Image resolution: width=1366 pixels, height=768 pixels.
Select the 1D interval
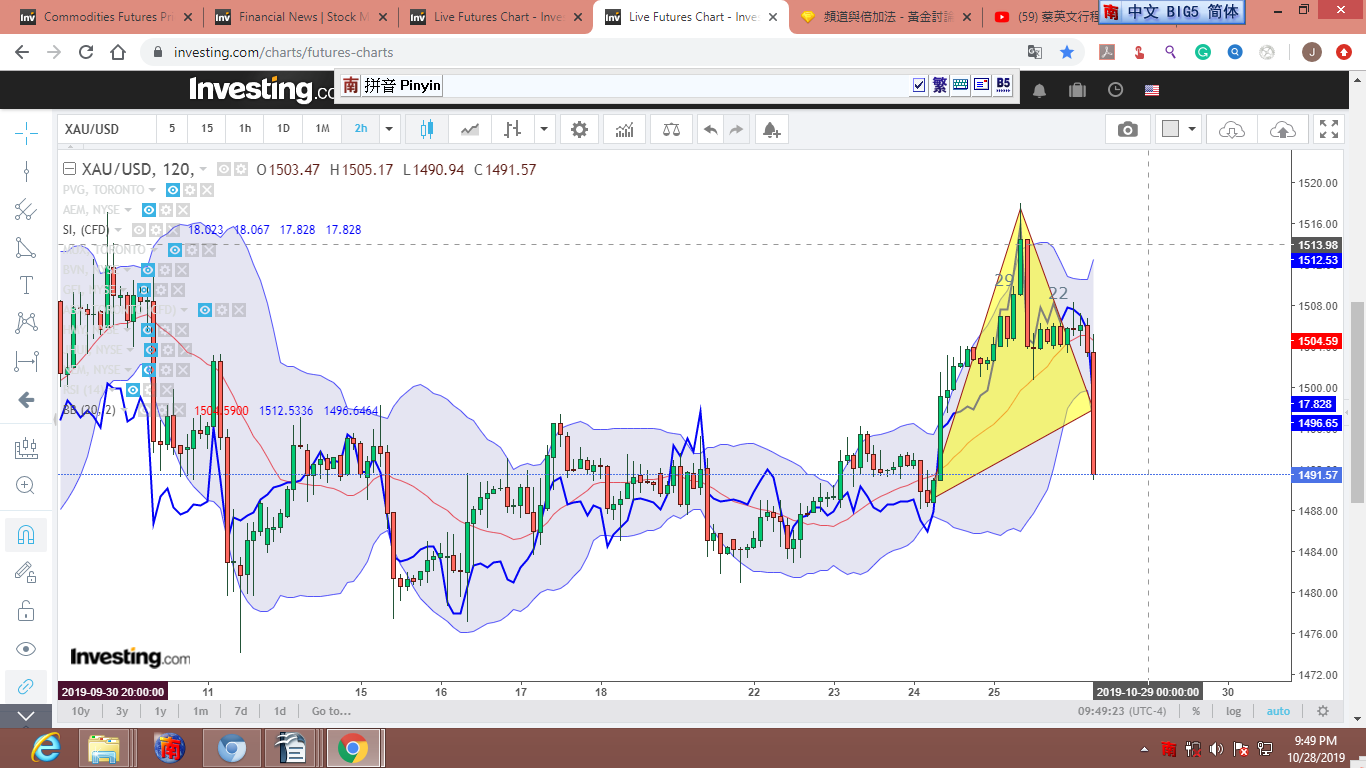point(283,129)
